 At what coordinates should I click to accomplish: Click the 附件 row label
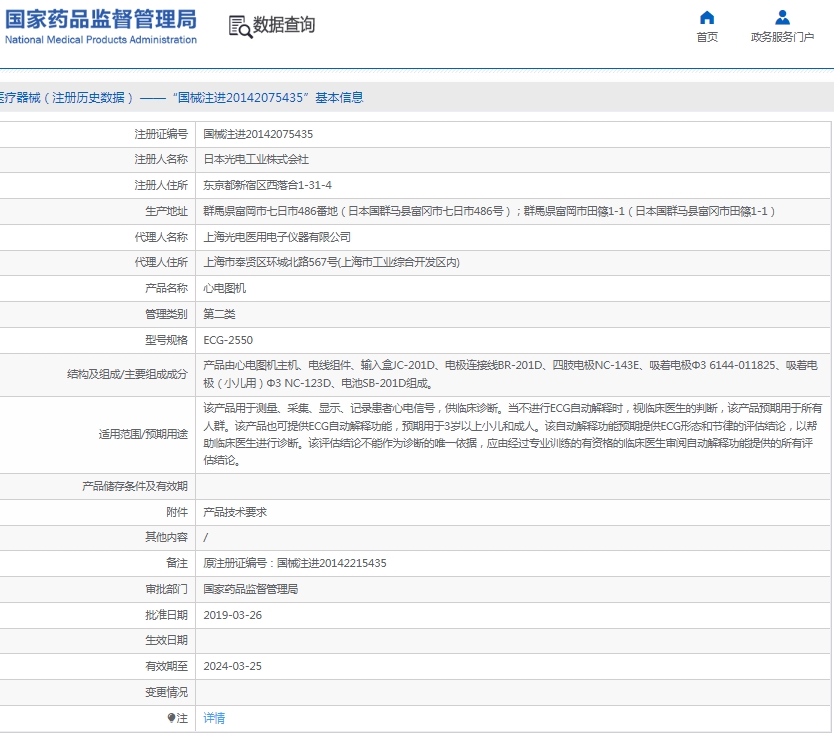pyautogui.click(x=177, y=512)
